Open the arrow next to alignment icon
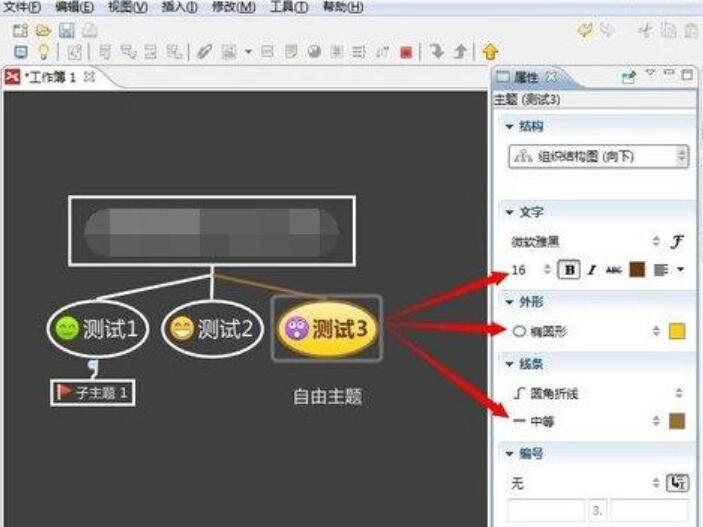 point(681,270)
